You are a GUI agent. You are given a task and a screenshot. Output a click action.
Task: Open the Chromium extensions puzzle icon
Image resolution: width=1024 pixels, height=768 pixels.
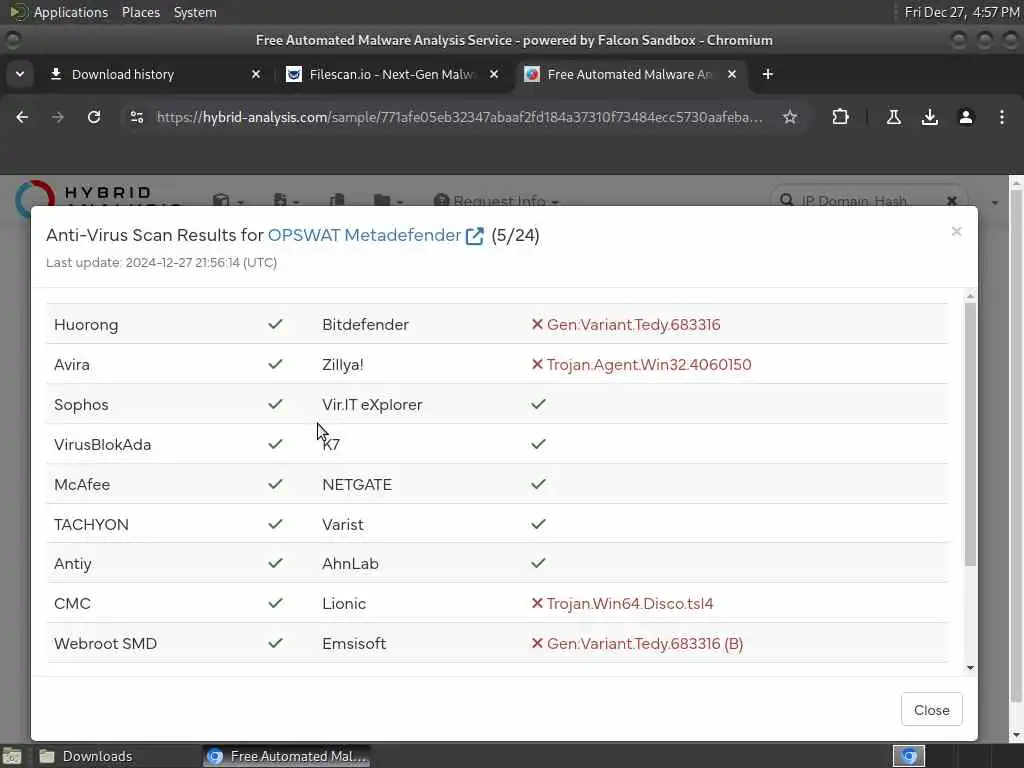click(840, 117)
